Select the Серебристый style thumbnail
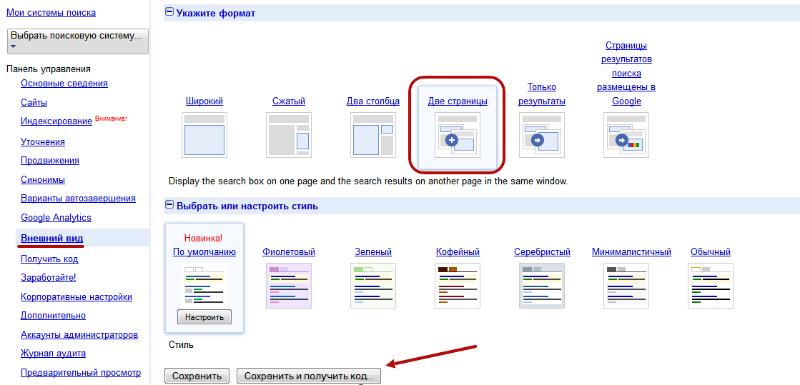Image resolution: width=800 pixels, height=385 pixels. [x=542, y=286]
